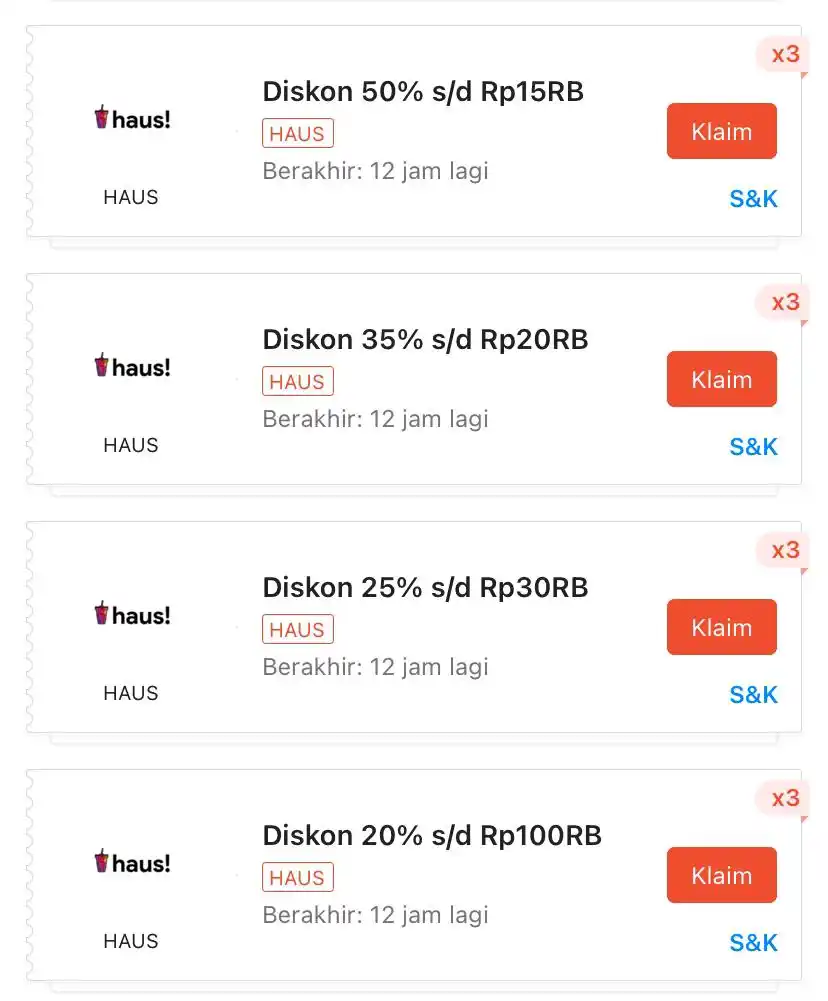The height and width of the screenshot is (1001, 828).
Task: Tap haus! logo on 25% voucher
Action: tap(132, 614)
